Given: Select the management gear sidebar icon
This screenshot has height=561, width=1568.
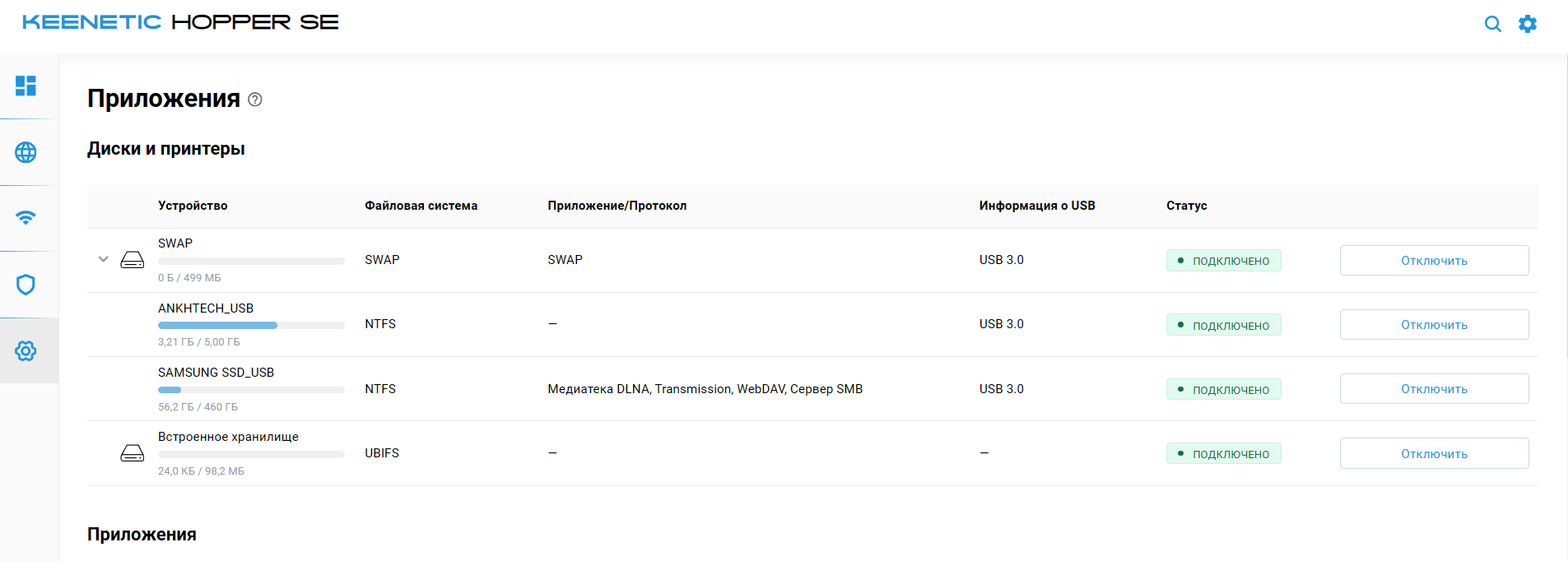Looking at the screenshot, I should coord(26,351).
